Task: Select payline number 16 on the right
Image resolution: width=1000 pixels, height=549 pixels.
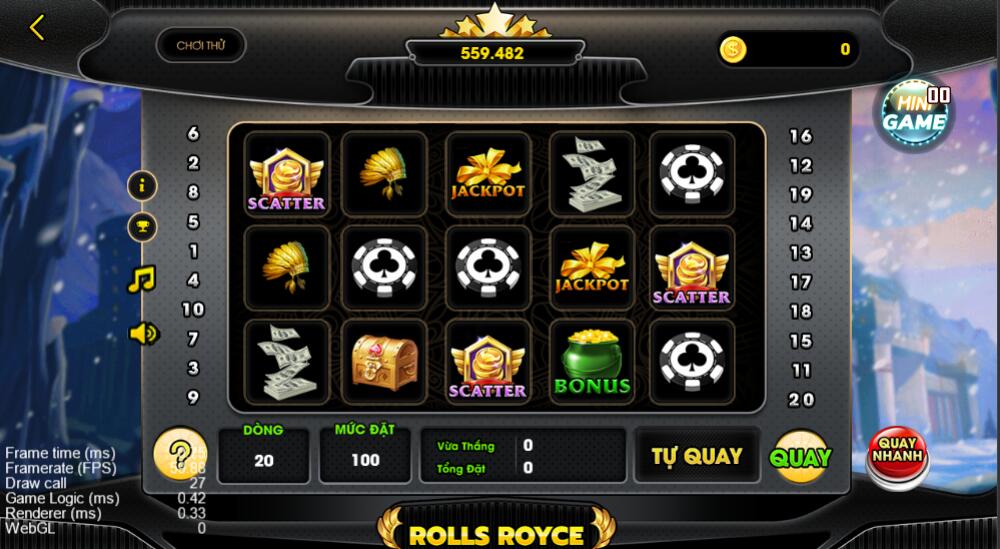Action: tap(800, 136)
